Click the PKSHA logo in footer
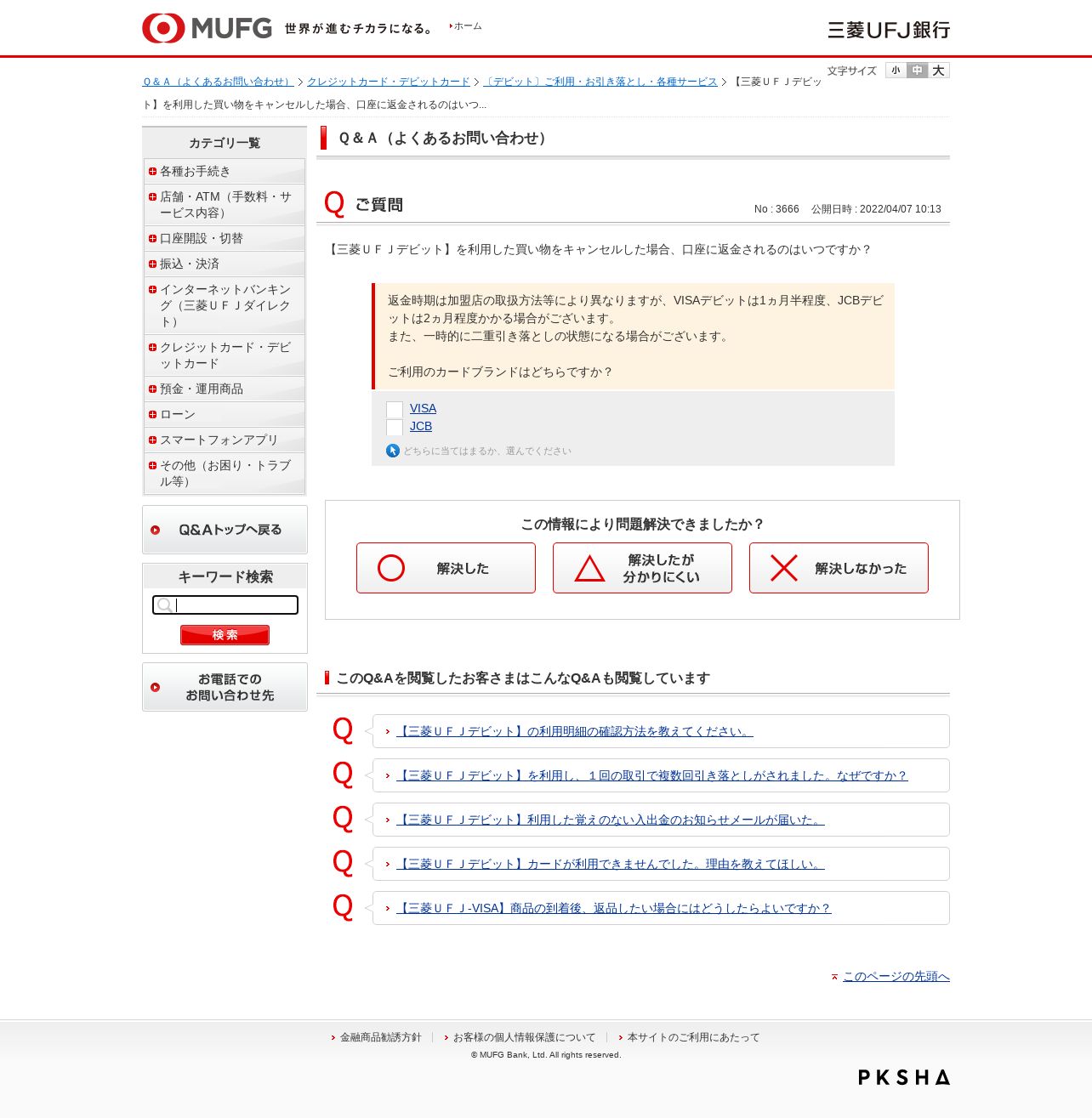The width and height of the screenshot is (1092, 1118). [x=904, y=1077]
